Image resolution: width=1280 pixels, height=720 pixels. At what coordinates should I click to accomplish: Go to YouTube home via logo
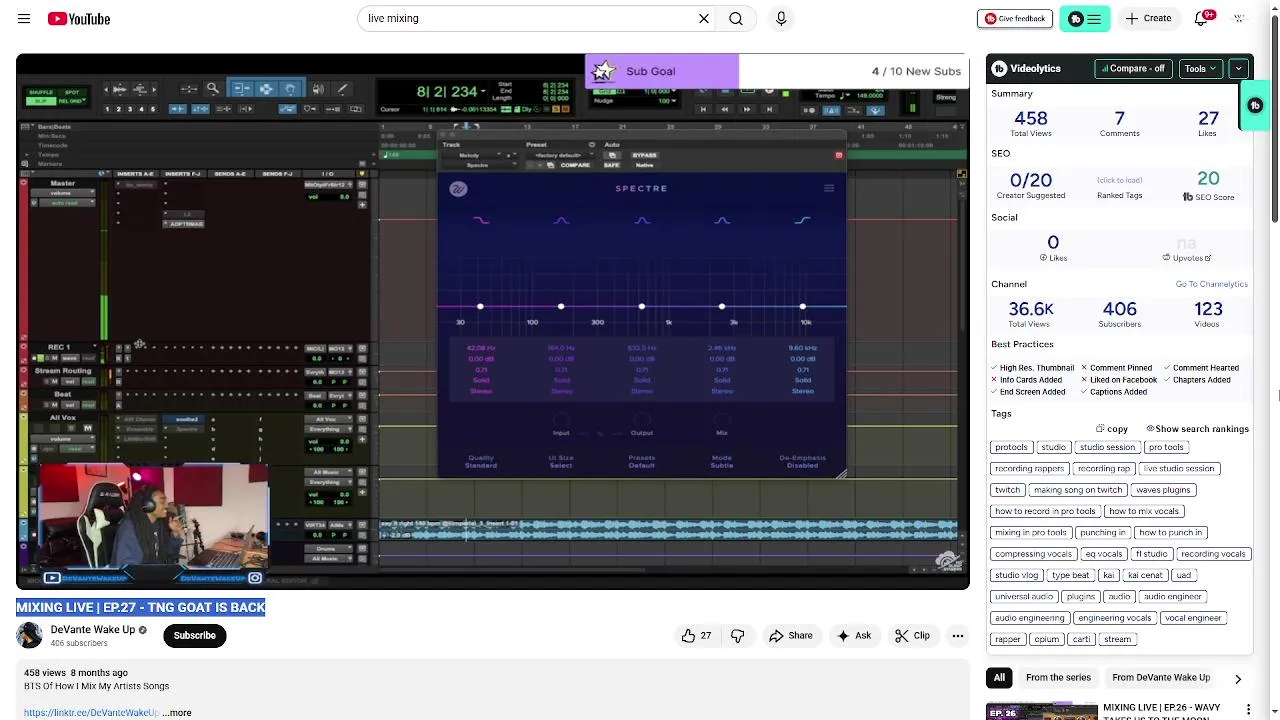coord(79,19)
